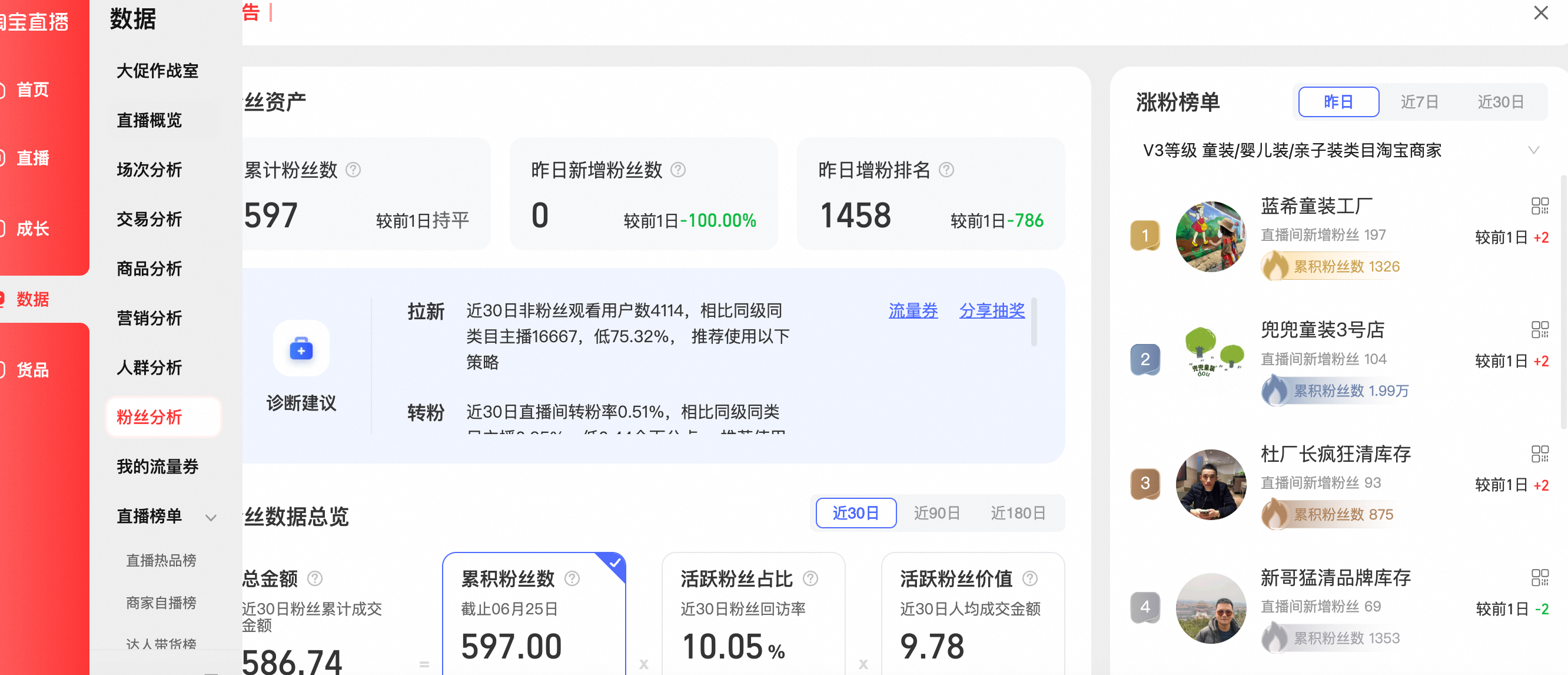The width and height of the screenshot is (1568, 675).
Task: Open 交易分析 menu item
Action: (x=149, y=219)
